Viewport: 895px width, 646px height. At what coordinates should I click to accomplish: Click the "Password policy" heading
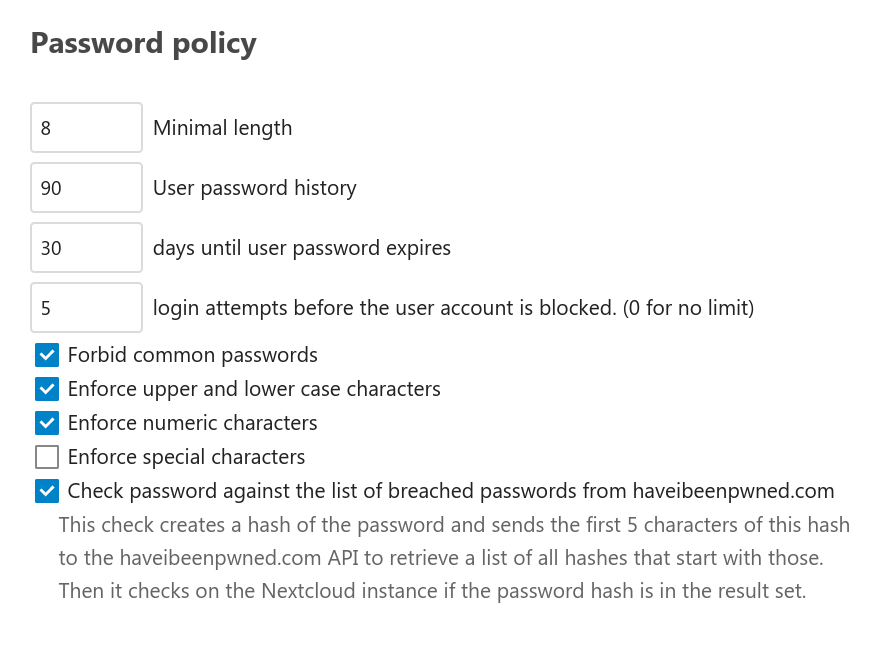(143, 44)
